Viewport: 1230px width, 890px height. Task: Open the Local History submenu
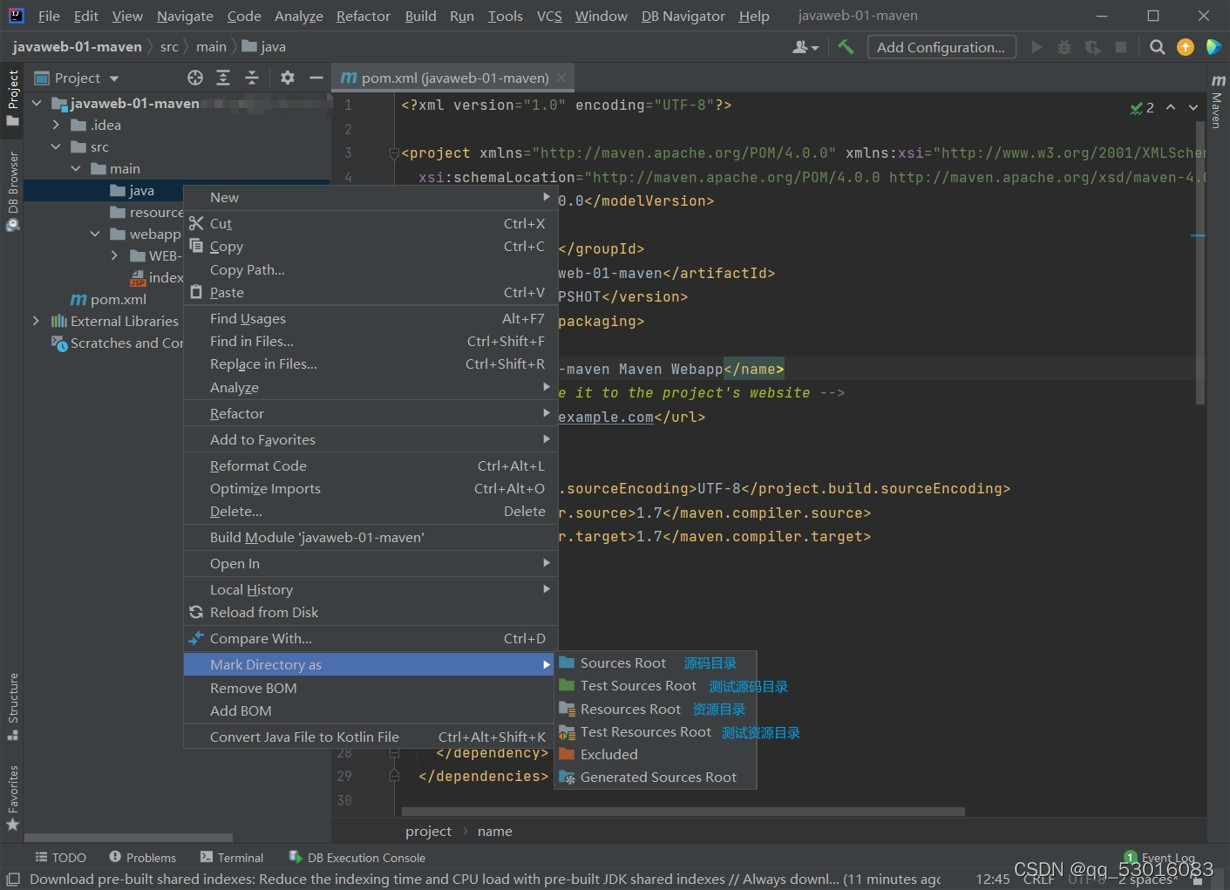point(370,590)
